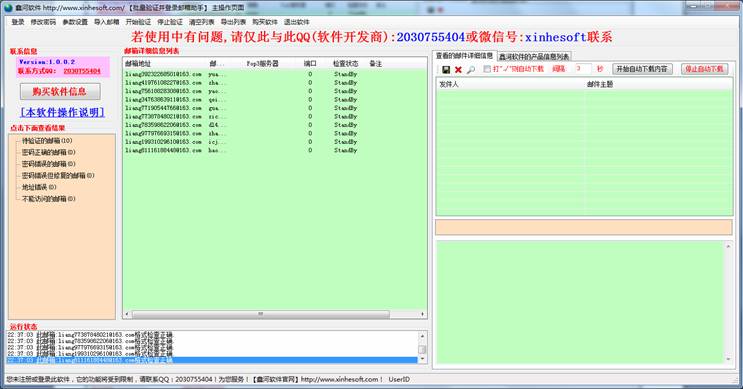Click the mailbox list horizontal scrollbar thumb
The image size is (743, 389).
pyautogui.click(x=261, y=314)
